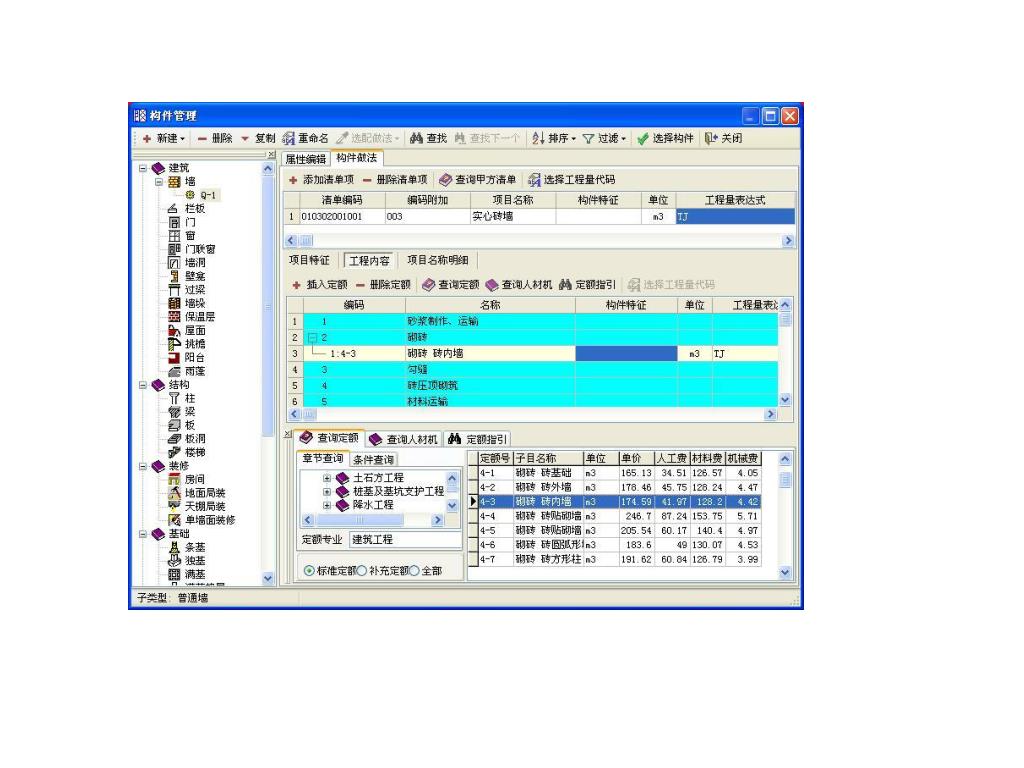Click the 定额指引 binoculars toolbar icon

566,285
